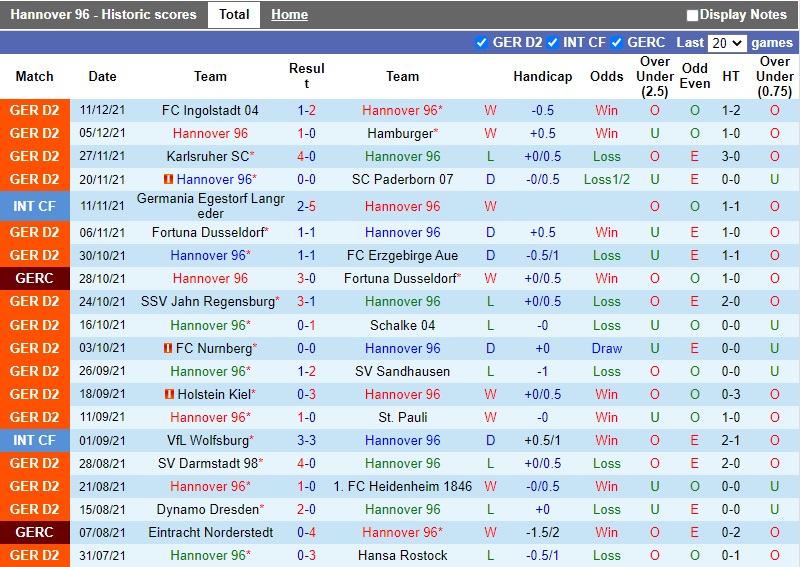Click the HT score 2-1 in Wolfsburg row
The image size is (800, 567).
pyautogui.click(x=731, y=440)
